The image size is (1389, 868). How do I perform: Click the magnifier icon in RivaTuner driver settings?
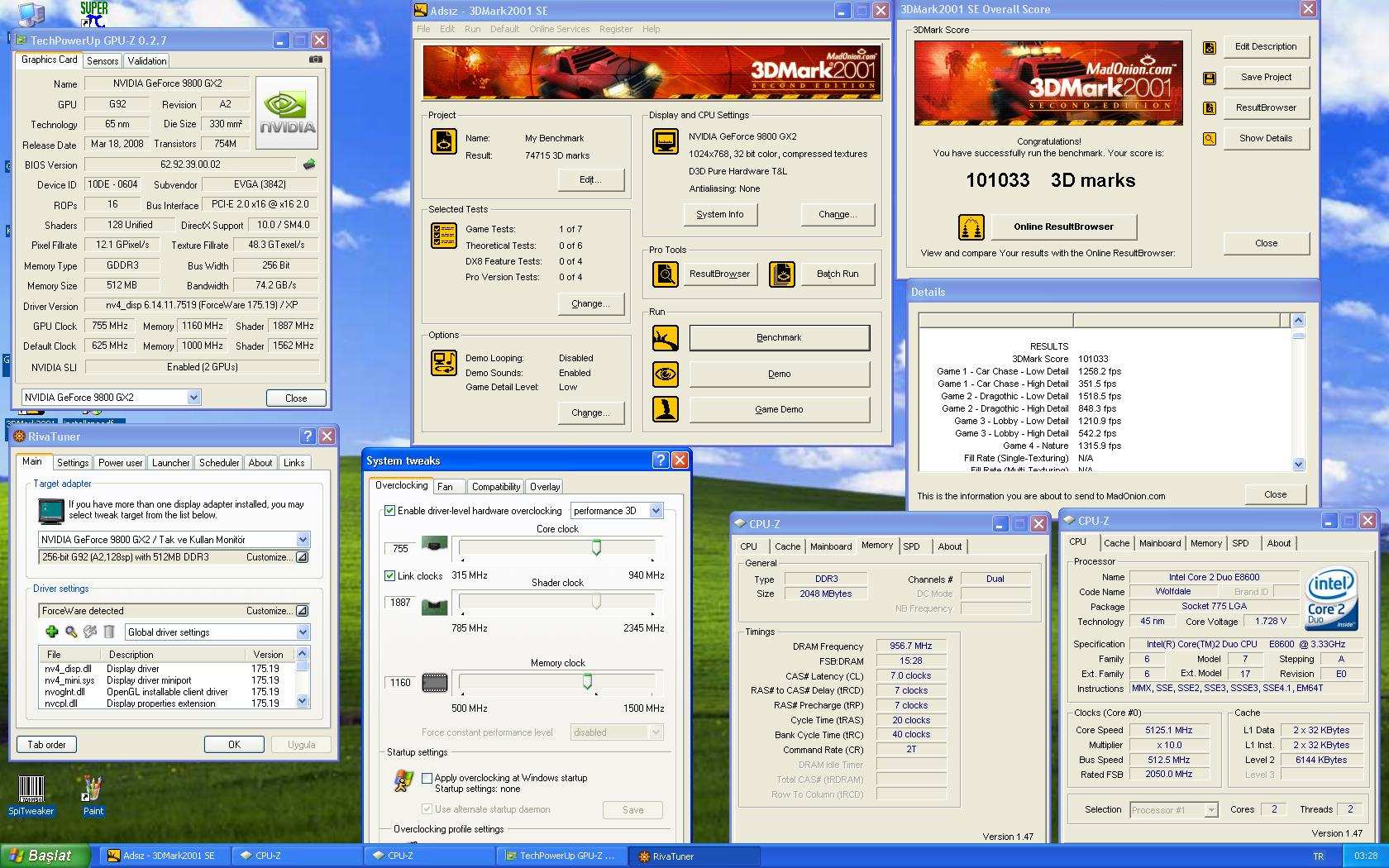(x=71, y=632)
